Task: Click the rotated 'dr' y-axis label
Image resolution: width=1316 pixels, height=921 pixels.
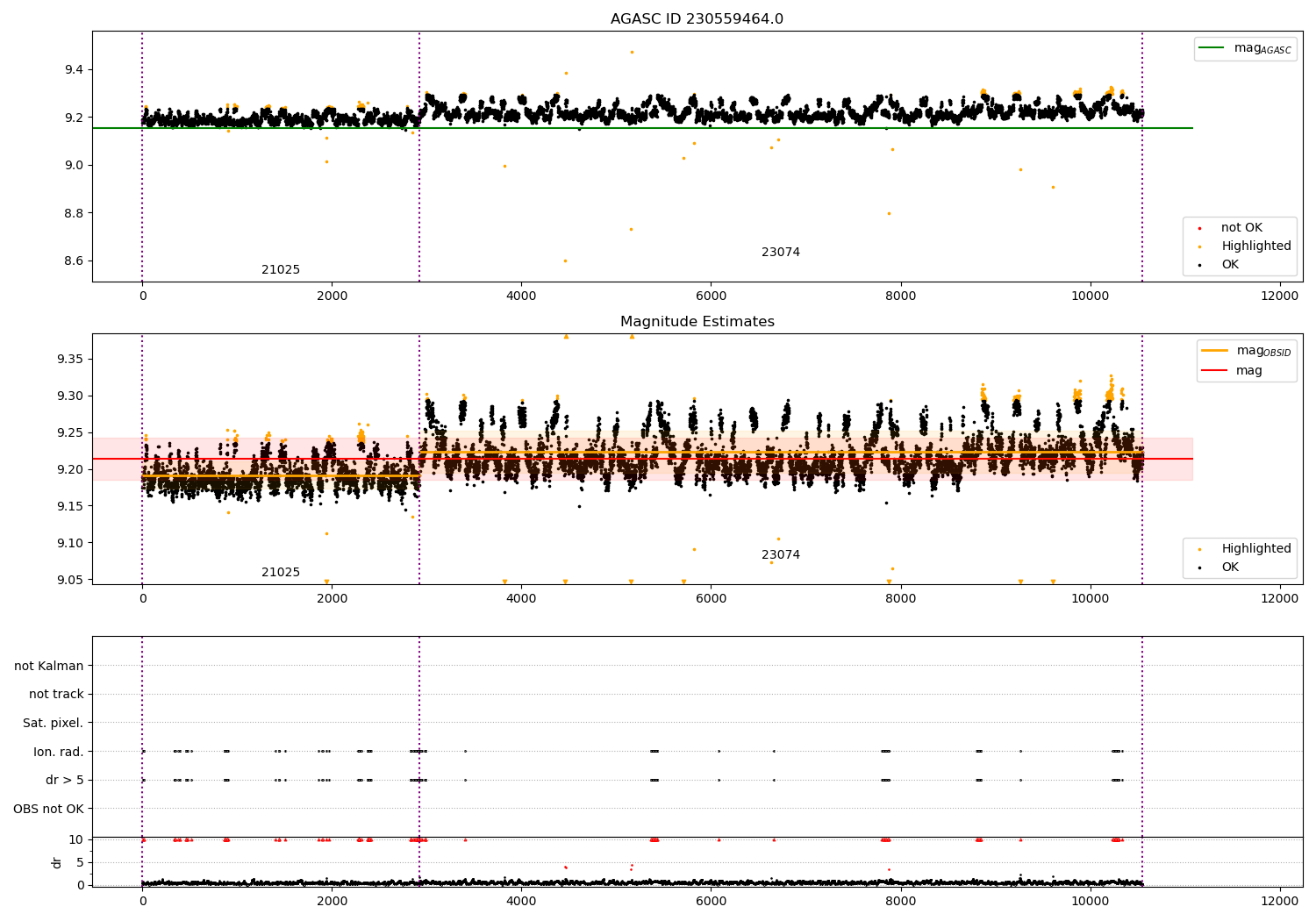Action: tap(57, 862)
